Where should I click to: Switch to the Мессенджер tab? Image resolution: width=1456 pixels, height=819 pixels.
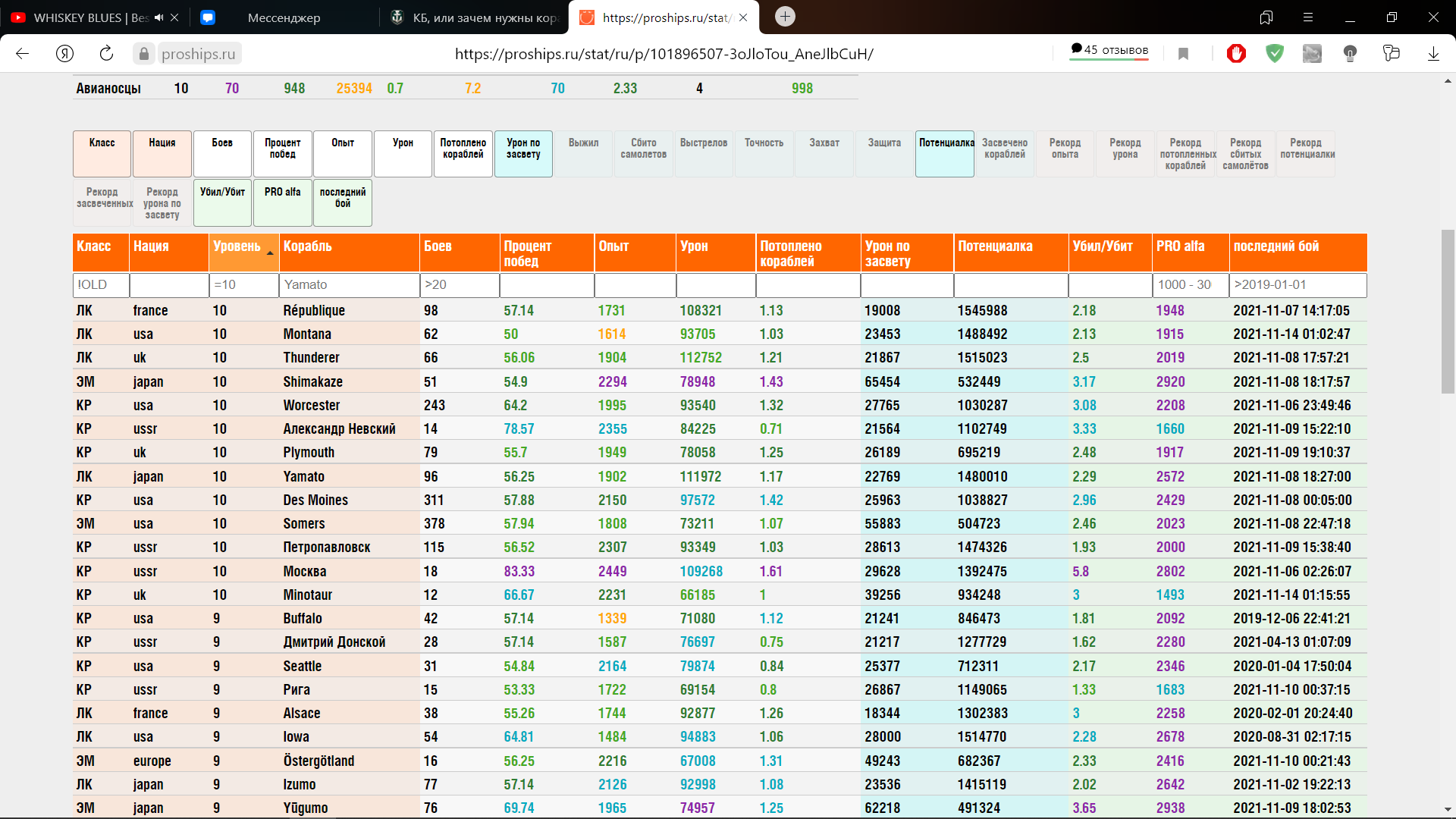(x=284, y=17)
